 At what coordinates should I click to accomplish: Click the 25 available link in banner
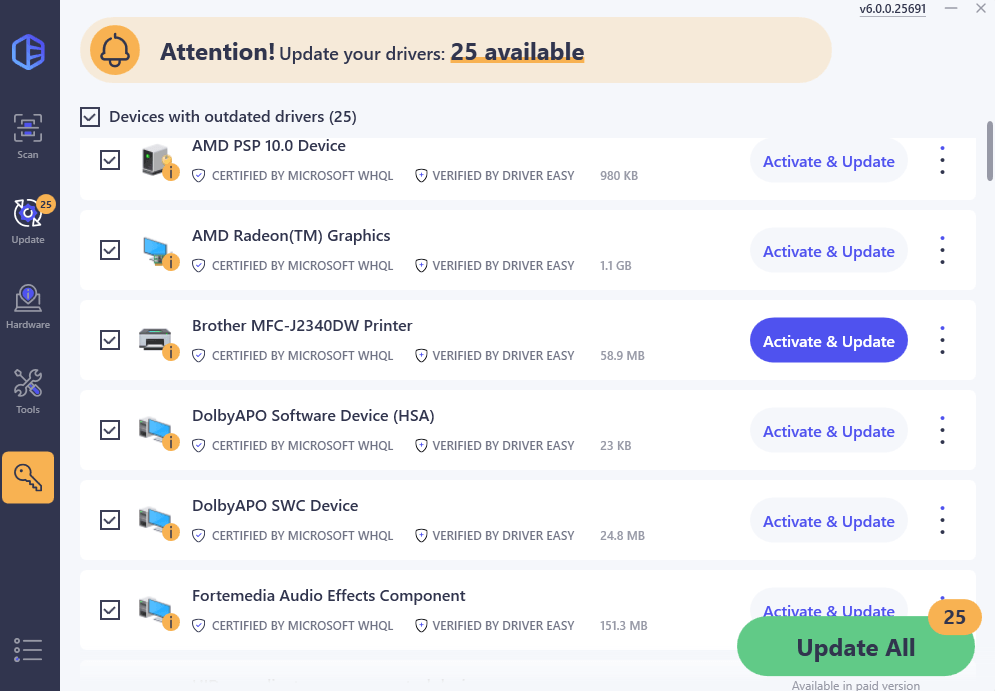[517, 52]
